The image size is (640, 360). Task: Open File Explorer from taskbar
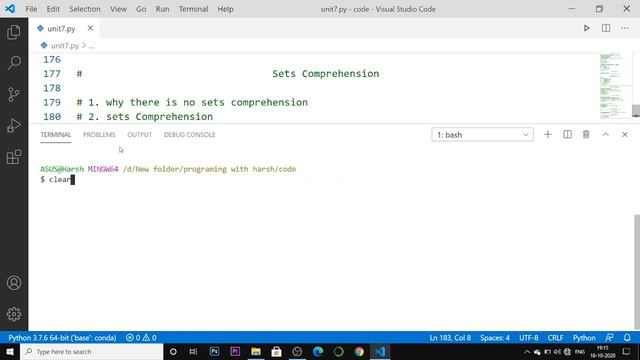pos(256,351)
